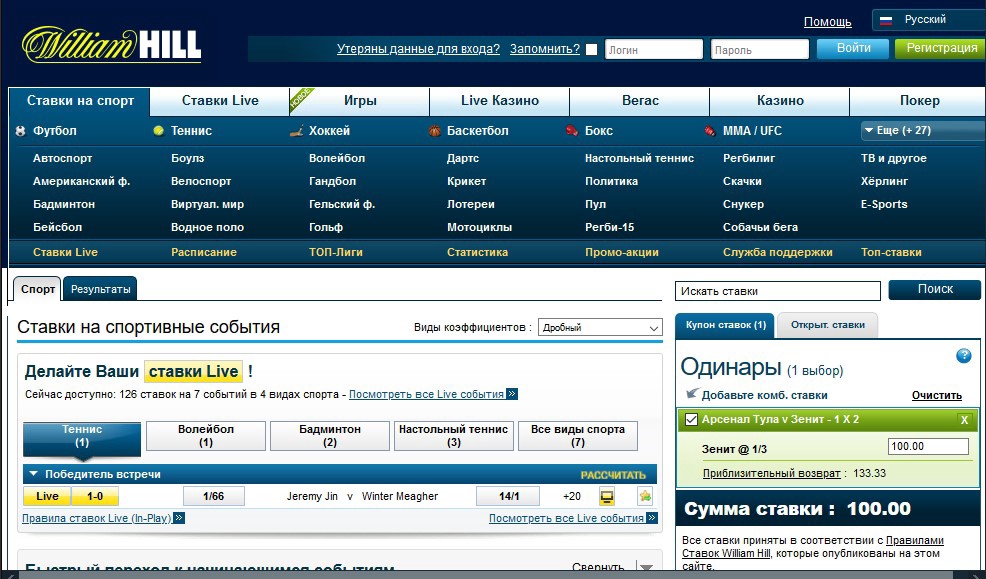
Task: Open +20 more markets for the match
Action: (x=572, y=497)
